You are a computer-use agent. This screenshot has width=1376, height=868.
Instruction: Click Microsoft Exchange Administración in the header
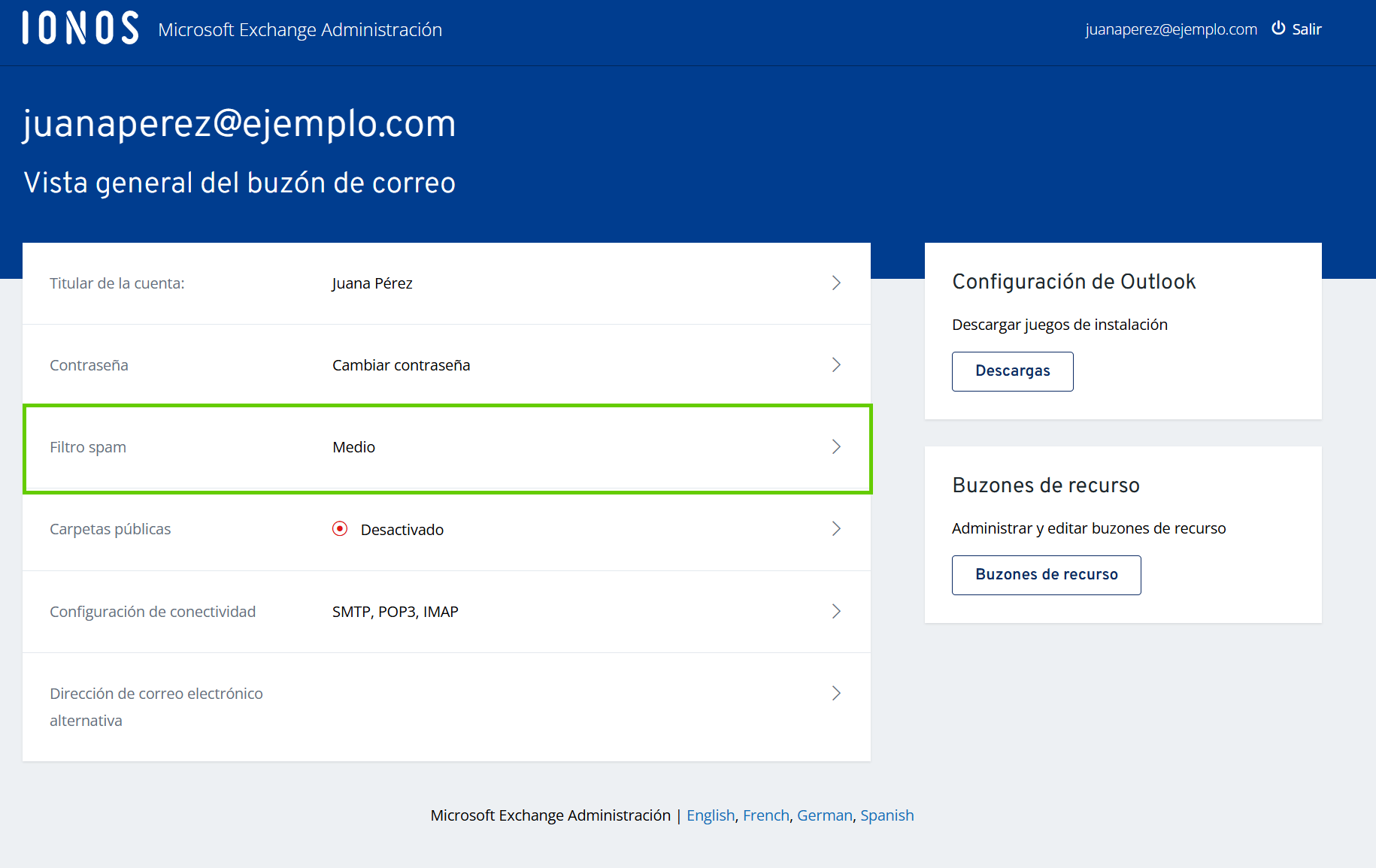point(299,30)
